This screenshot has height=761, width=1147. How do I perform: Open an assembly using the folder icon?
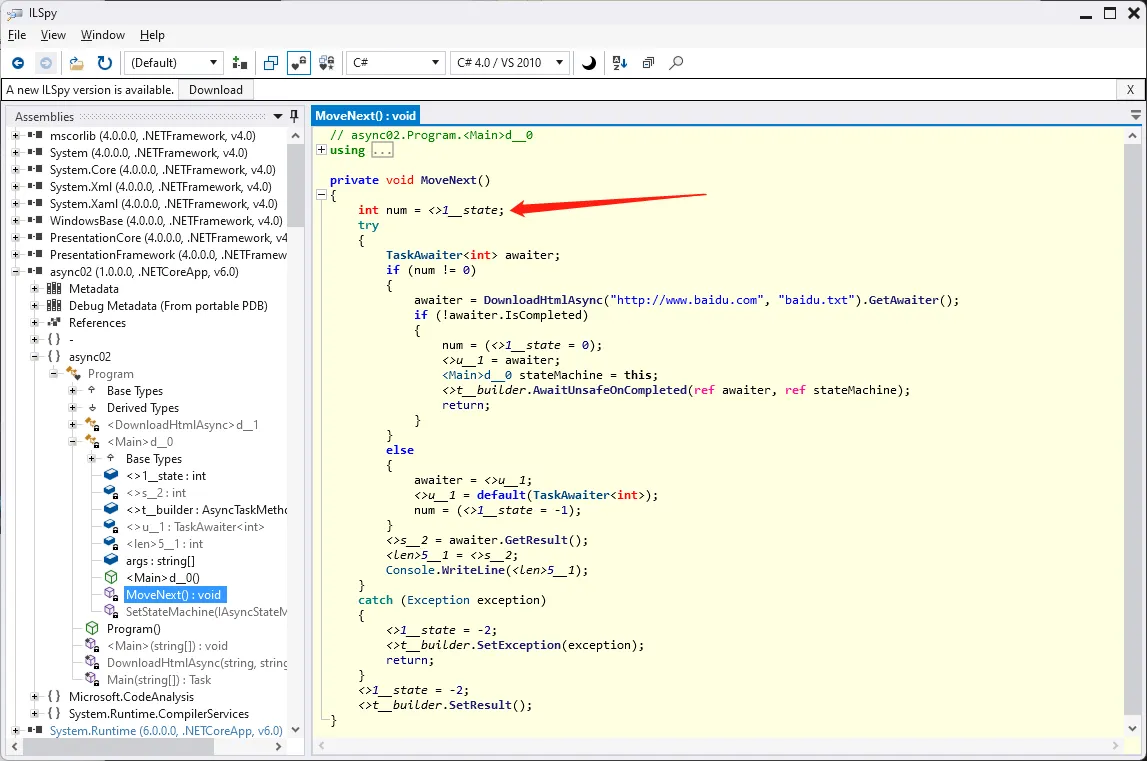coord(76,63)
